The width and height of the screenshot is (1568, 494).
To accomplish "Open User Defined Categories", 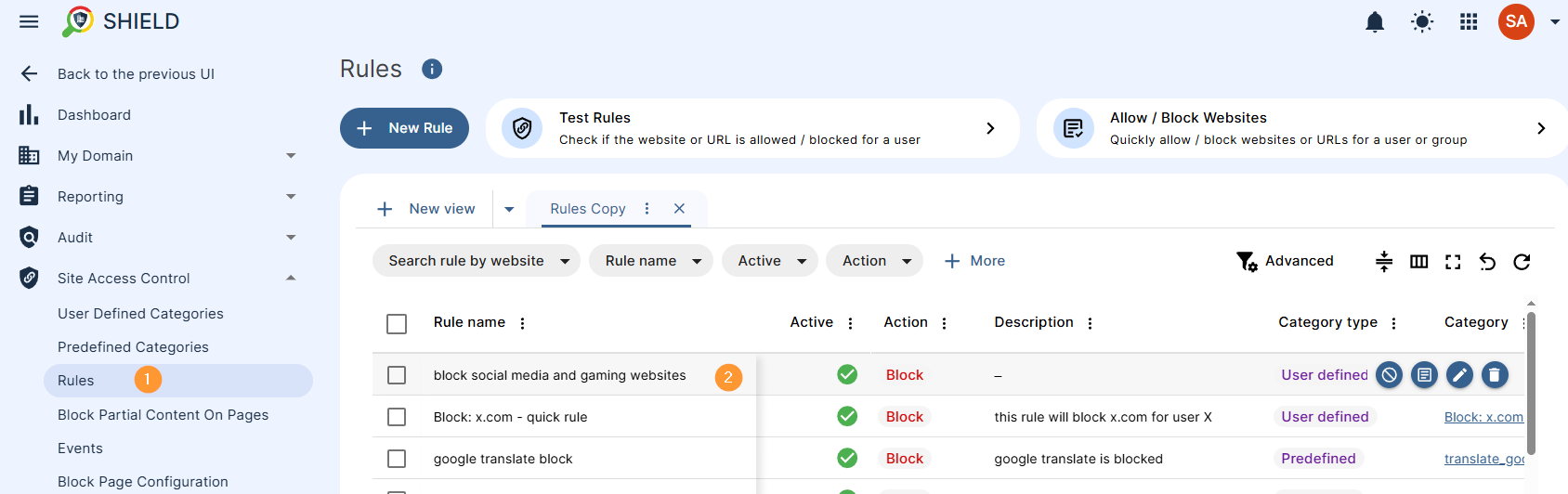I will tap(140, 314).
